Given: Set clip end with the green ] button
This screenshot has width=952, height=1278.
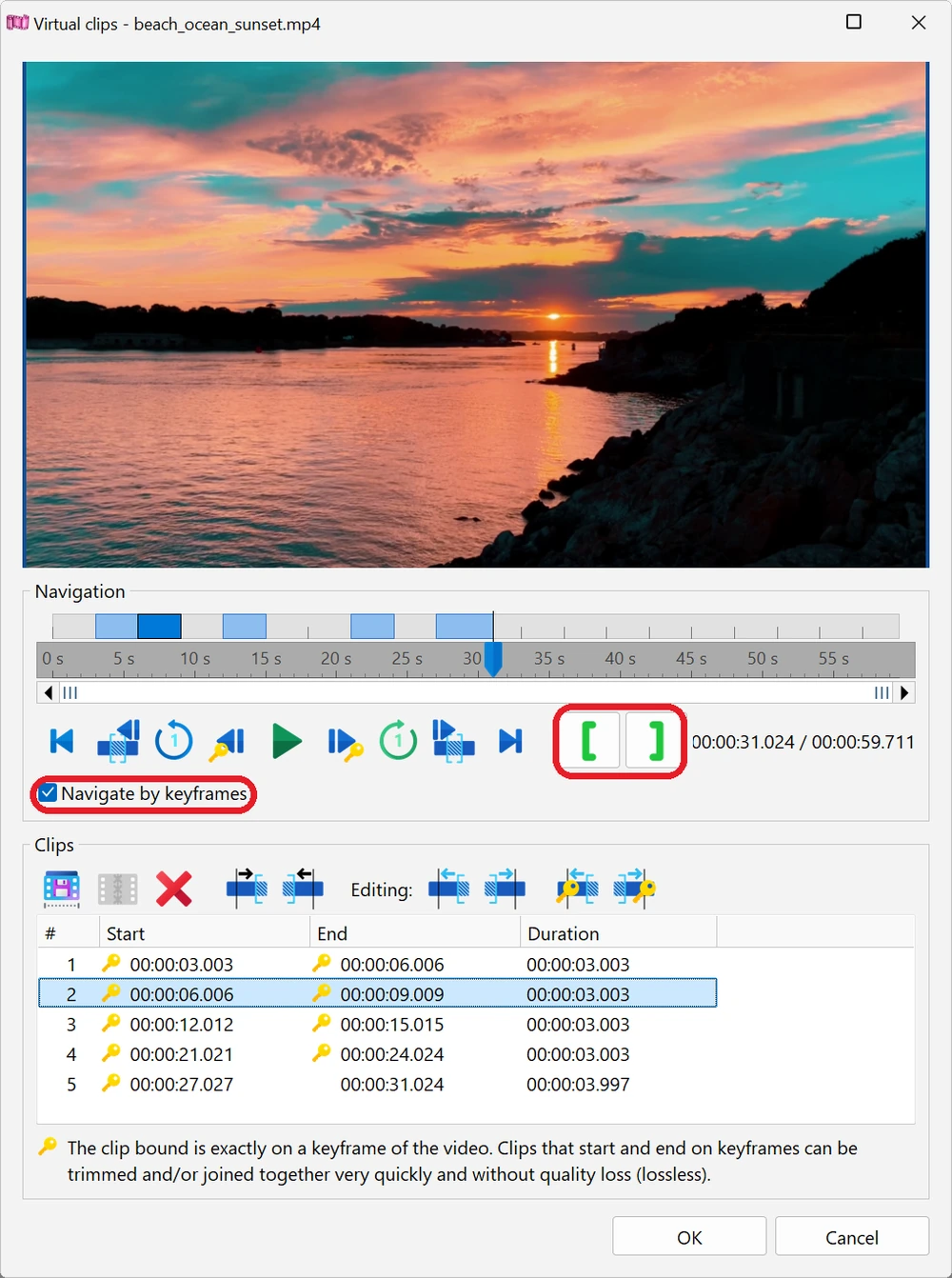Looking at the screenshot, I should [x=655, y=740].
